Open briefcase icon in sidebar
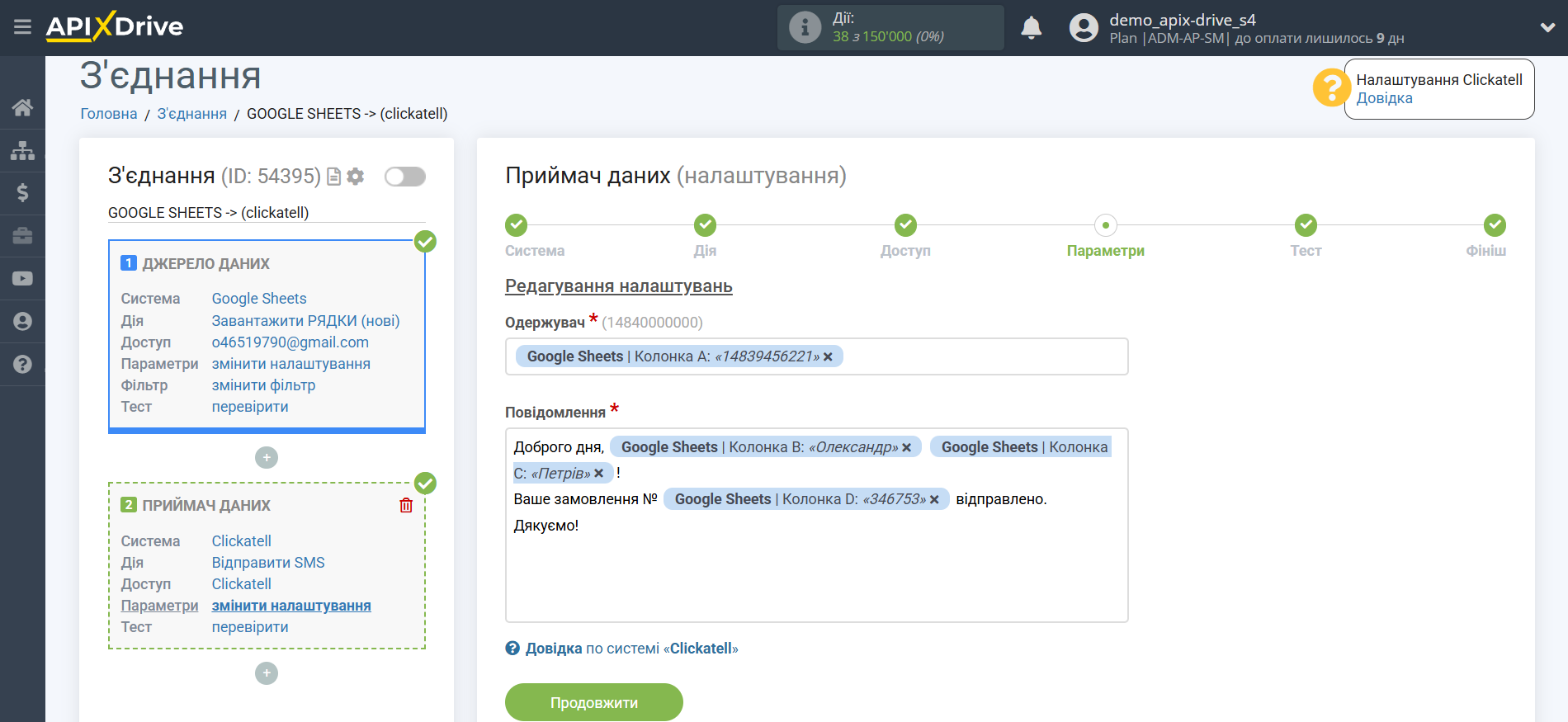Viewport: 1568px width, 722px height. [22, 236]
